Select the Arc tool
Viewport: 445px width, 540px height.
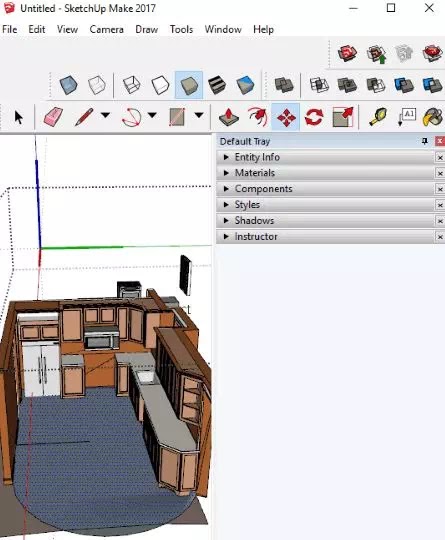click(132, 117)
